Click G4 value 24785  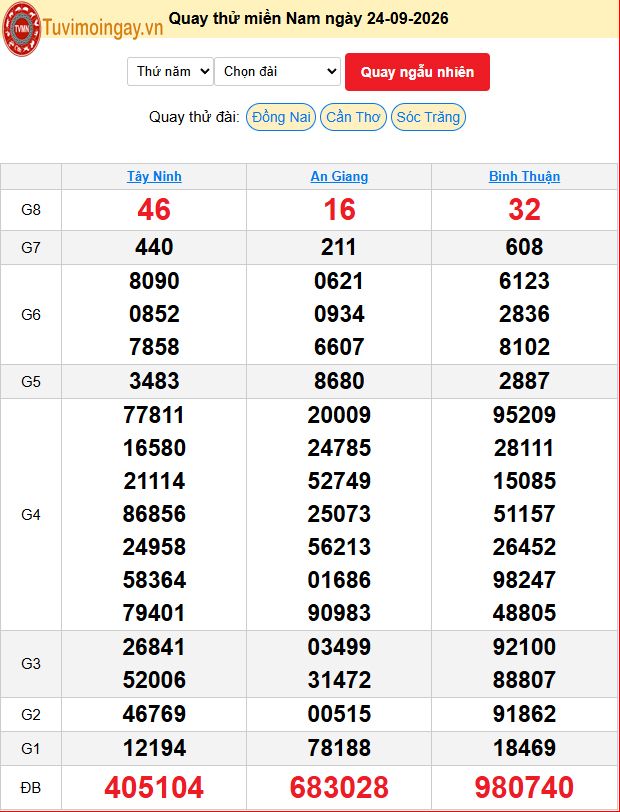339,448
